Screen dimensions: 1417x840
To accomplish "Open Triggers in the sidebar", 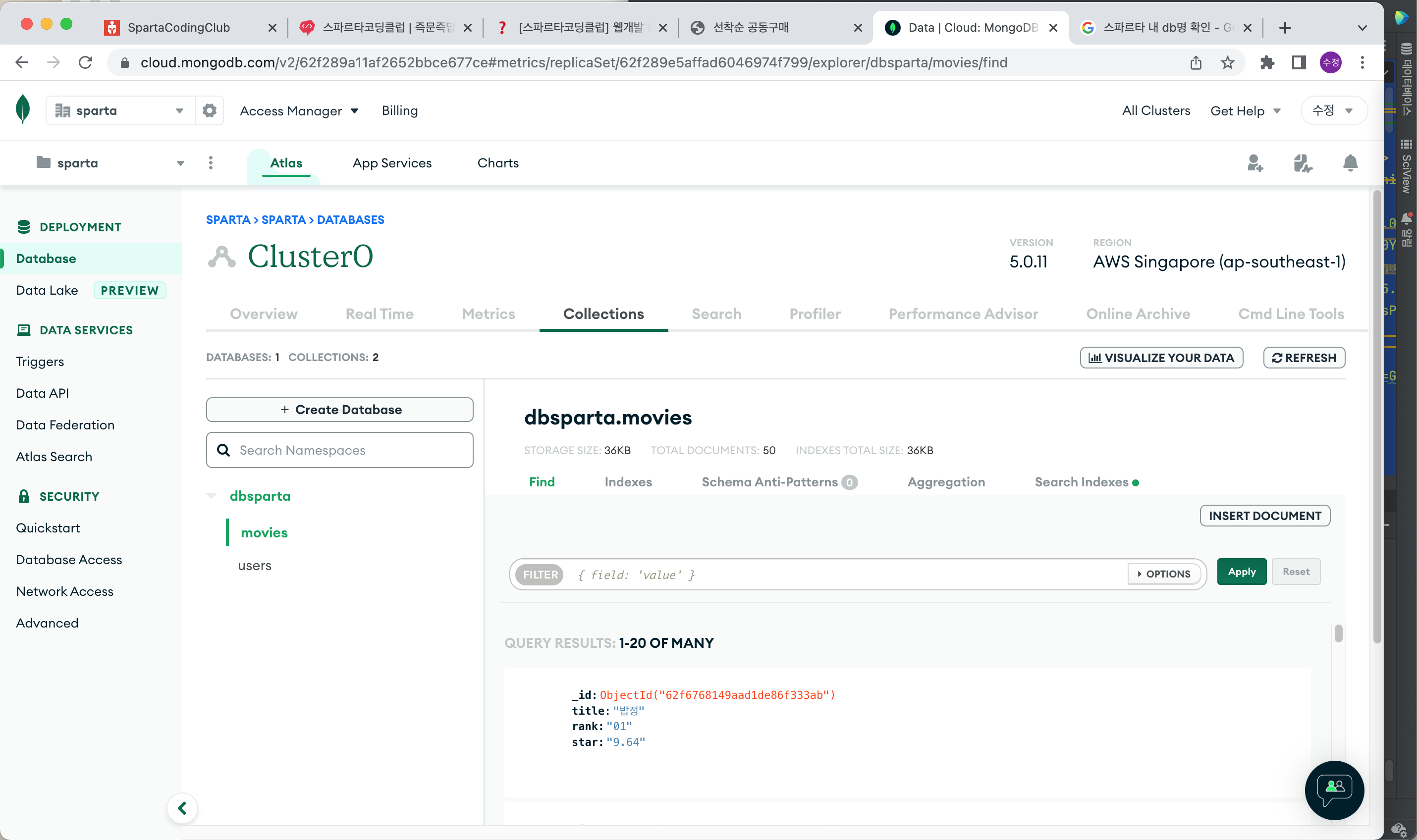I will [40, 361].
